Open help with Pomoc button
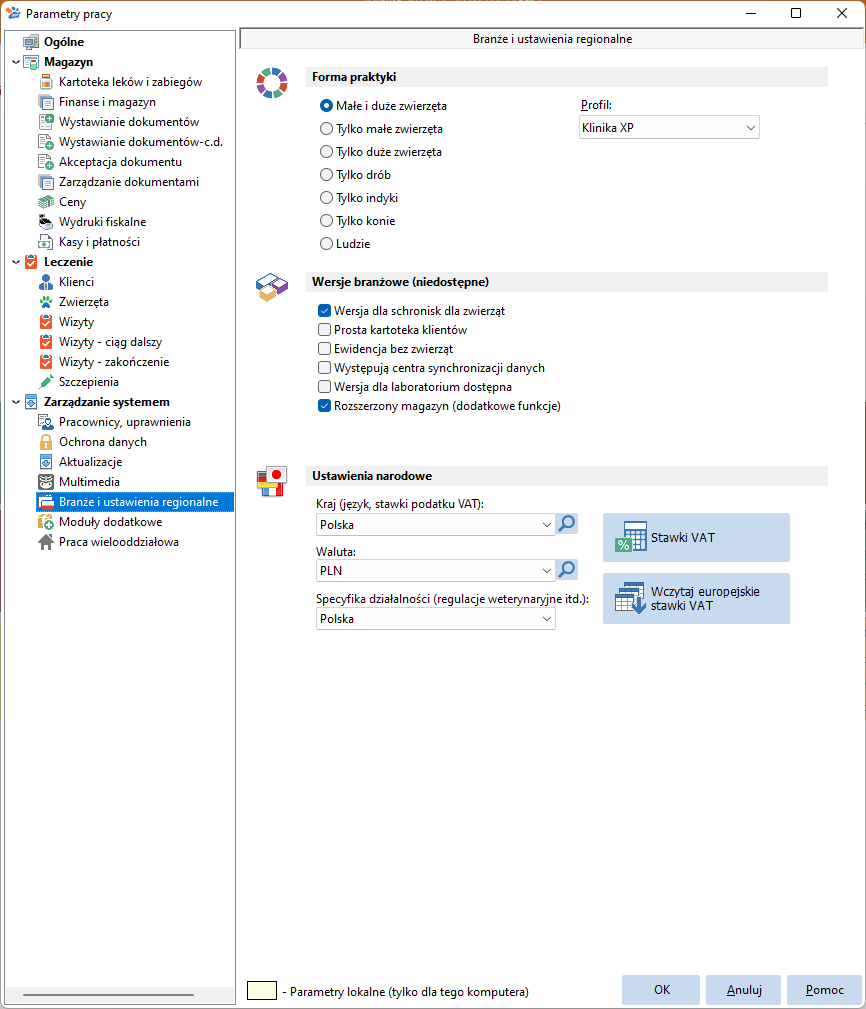The width and height of the screenshot is (866, 1009). tap(824, 990)
